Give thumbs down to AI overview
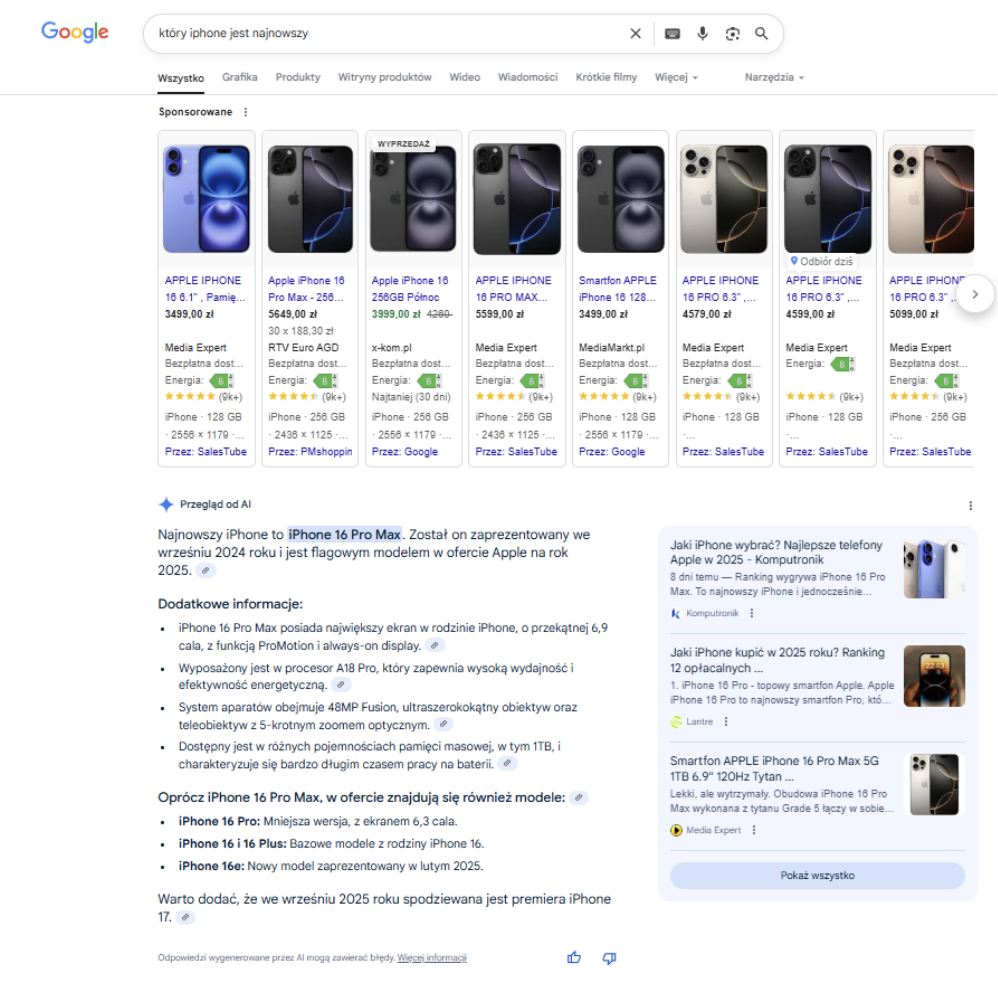This screenshot has width=998, height=988. click(x=609, y=957)
